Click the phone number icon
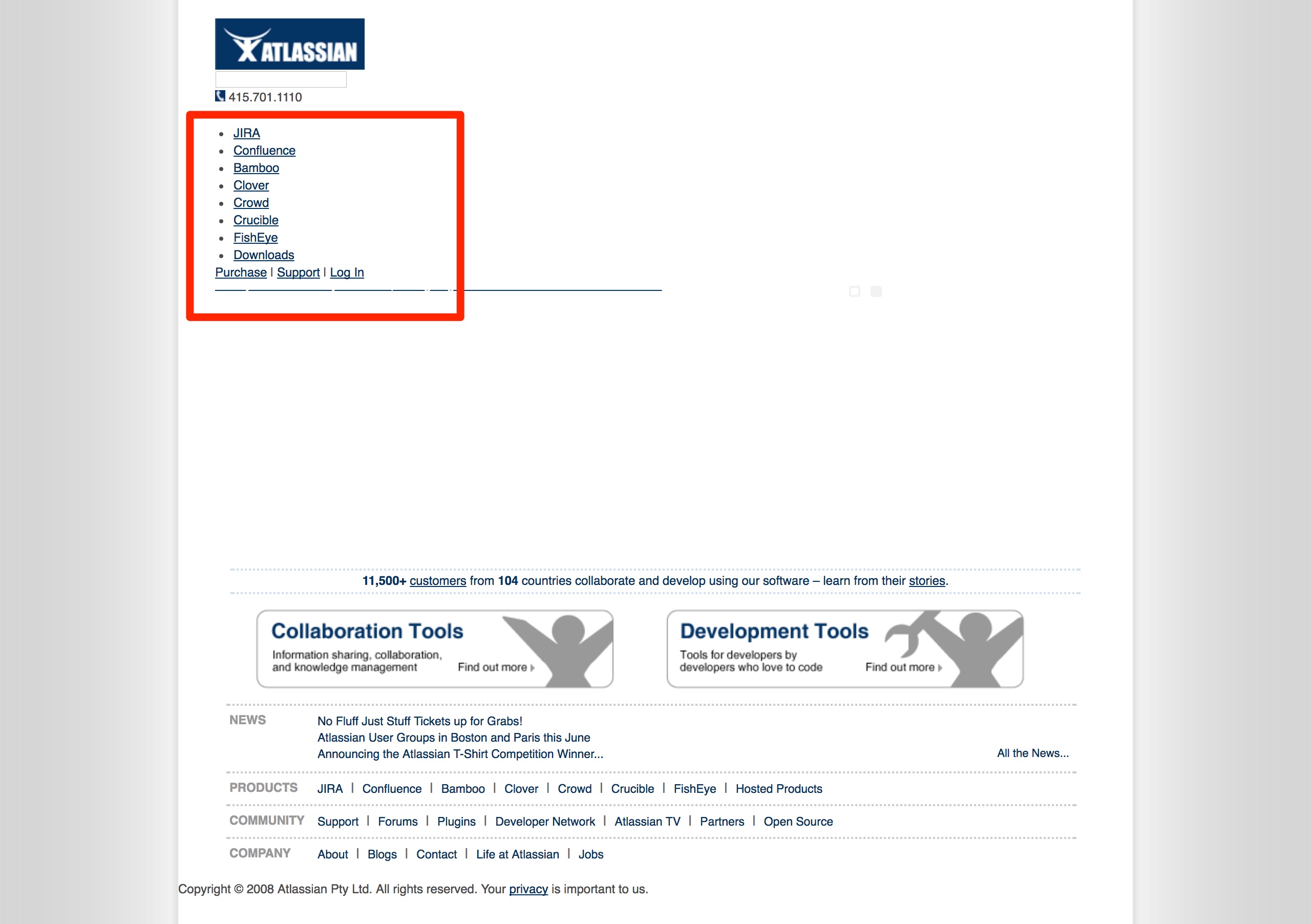 (221, 96)
